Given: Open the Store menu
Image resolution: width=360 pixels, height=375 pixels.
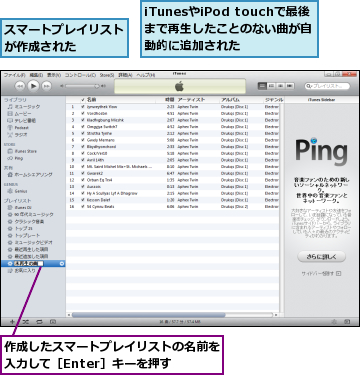Looking at the screenshot, I should coord(107,75).
